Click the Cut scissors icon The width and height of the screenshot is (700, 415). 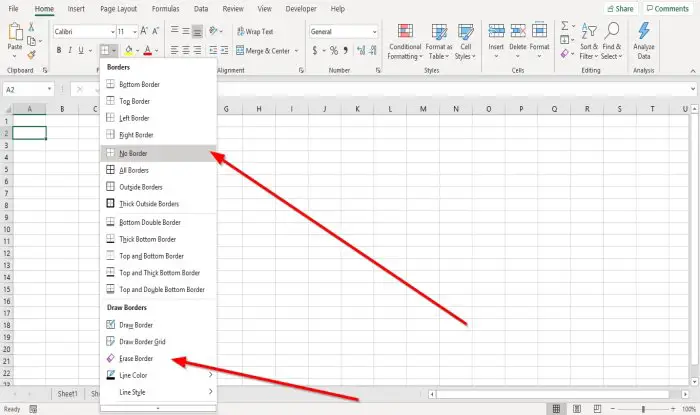[x=31, y=27]
